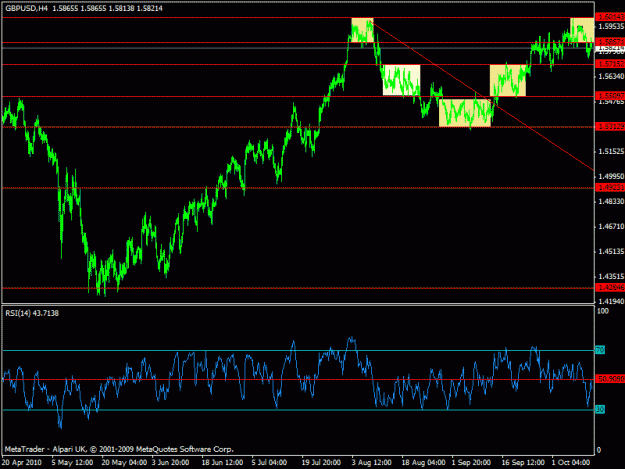
Task: Click the 20 Apr 2010 date label
Action: [22, 463]
